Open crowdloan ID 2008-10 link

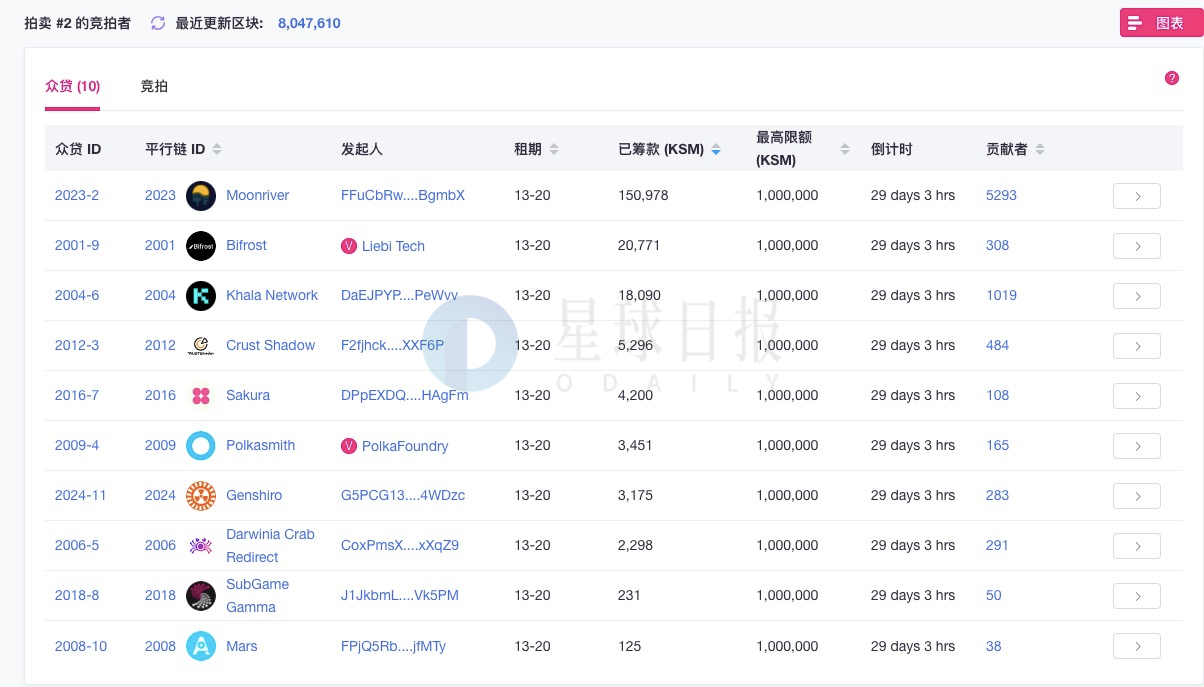pyautogui.click(x=81, y=646)
